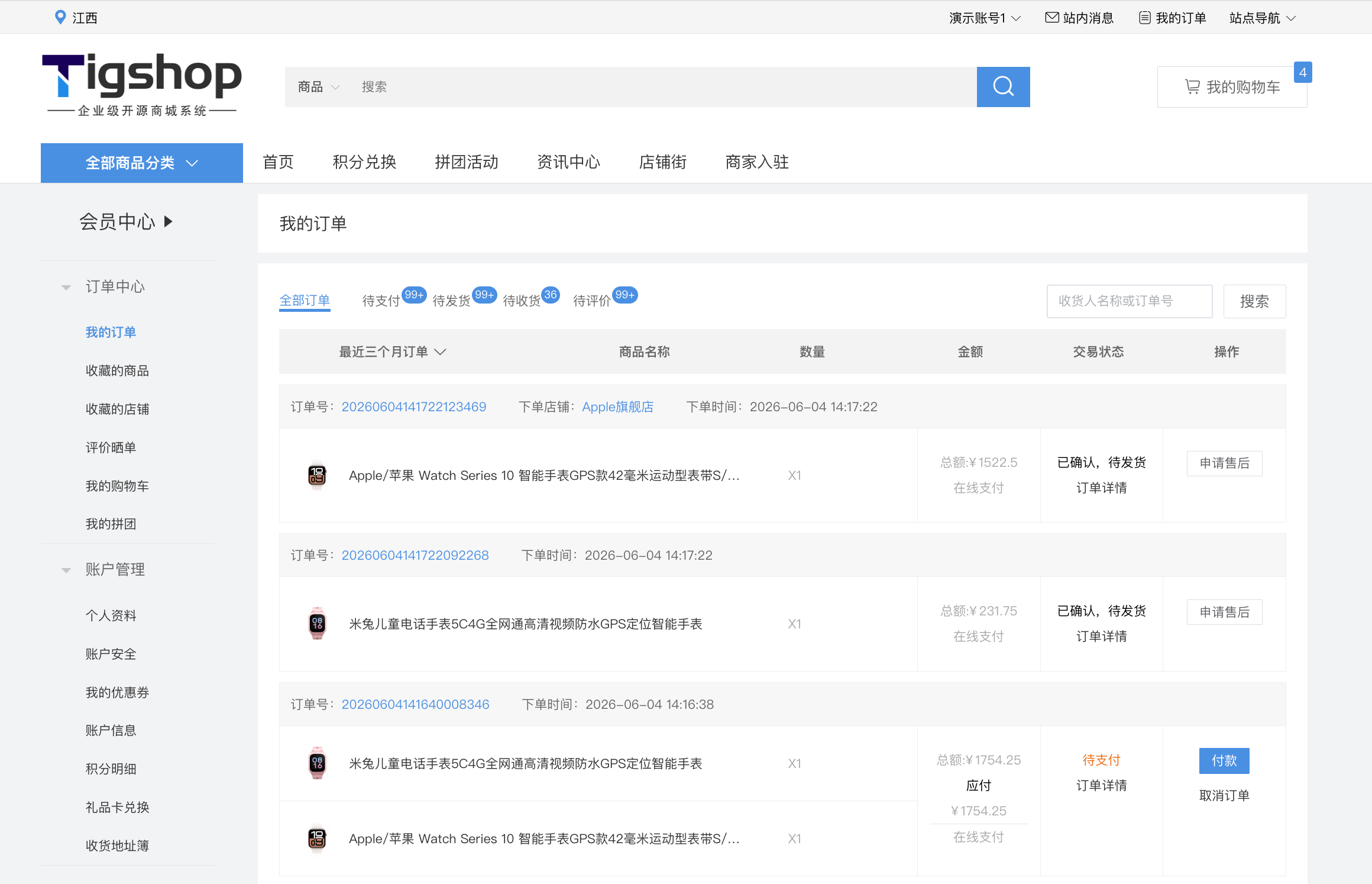Click the 99+ badge on 待支付

click(414, 295)
